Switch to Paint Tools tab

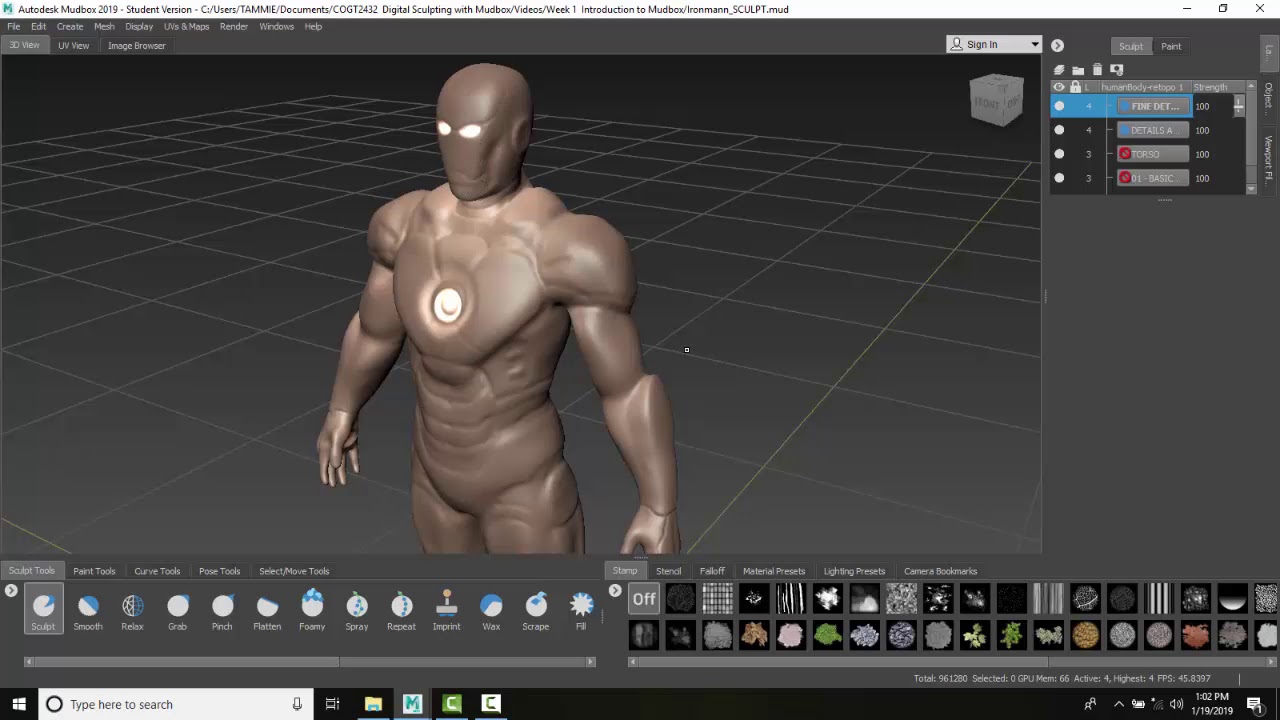(x=94, y=571)
